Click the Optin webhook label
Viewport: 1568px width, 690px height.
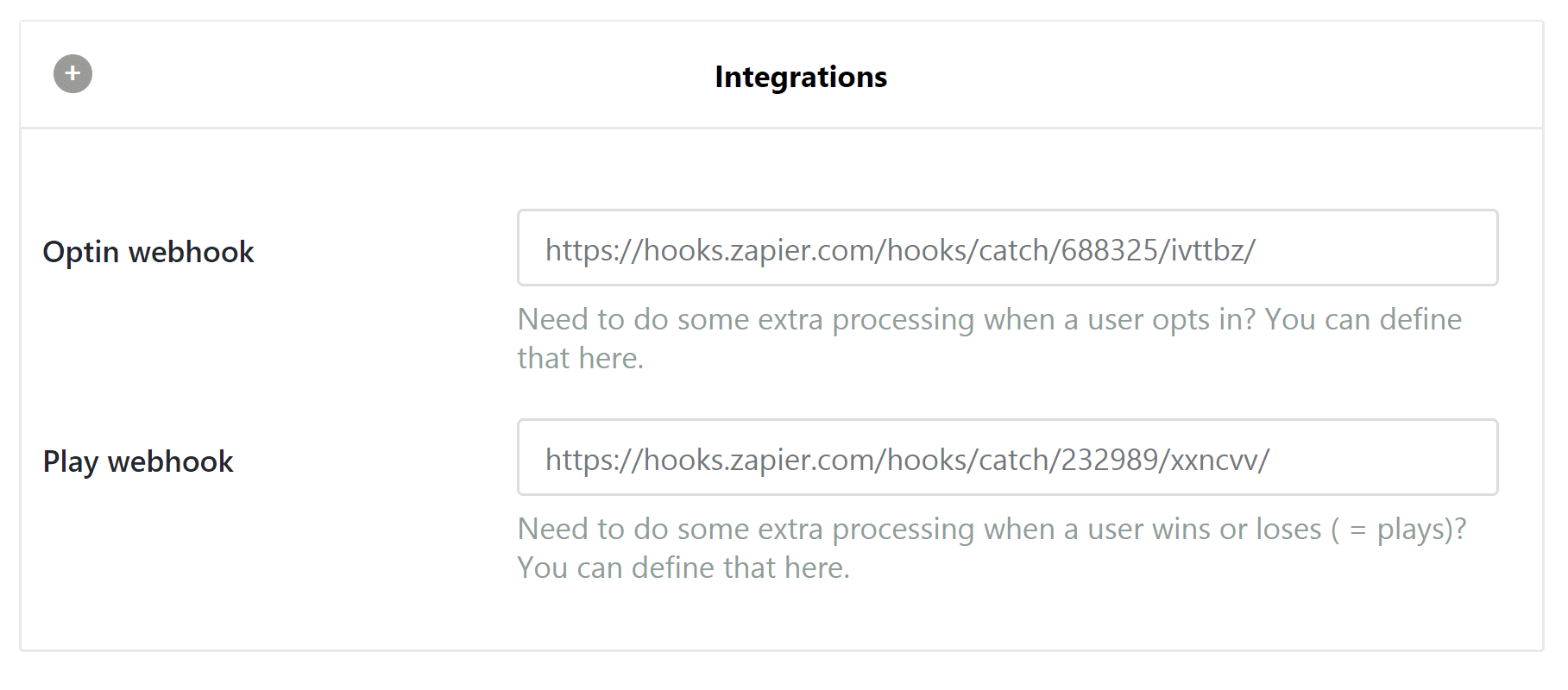[148, 252]
